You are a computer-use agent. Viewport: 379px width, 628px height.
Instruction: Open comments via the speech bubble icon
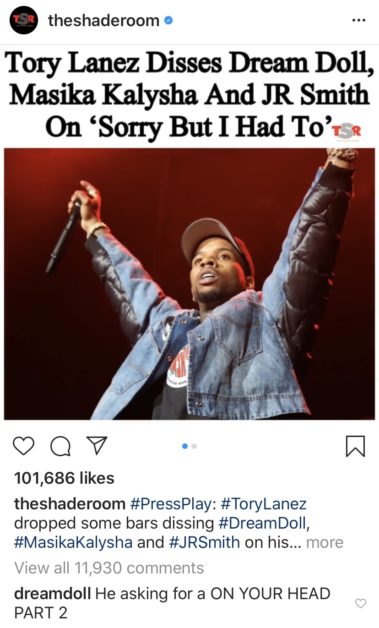(x=60, y=446)
